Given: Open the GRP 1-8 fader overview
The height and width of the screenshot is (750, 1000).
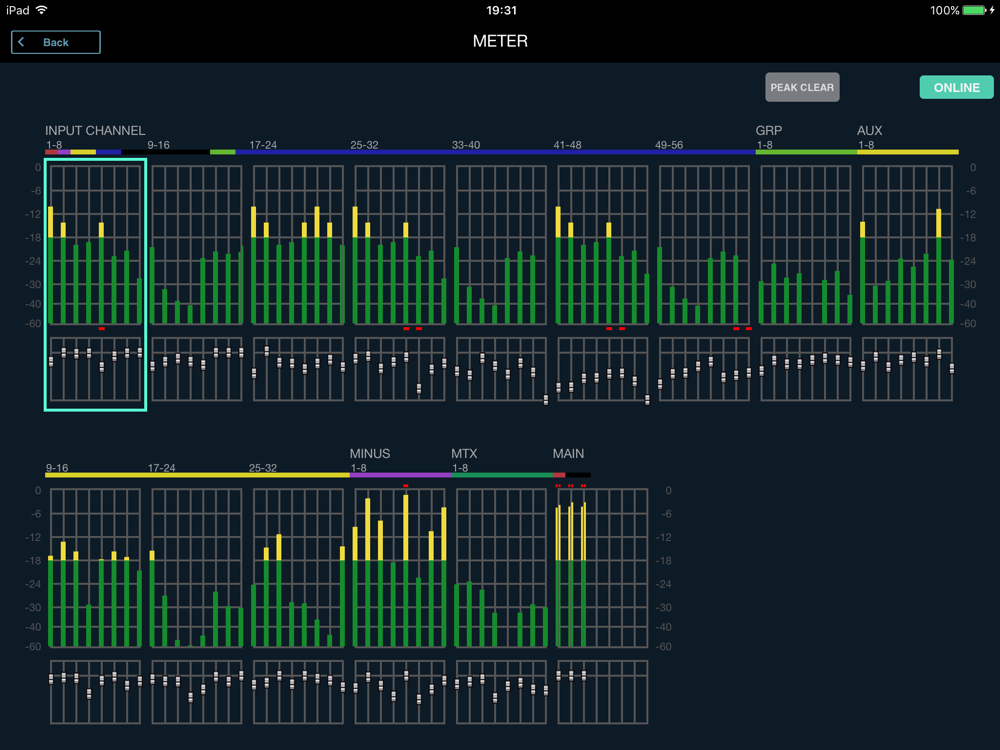Looking at the screenshot, I should click(806, 369).
